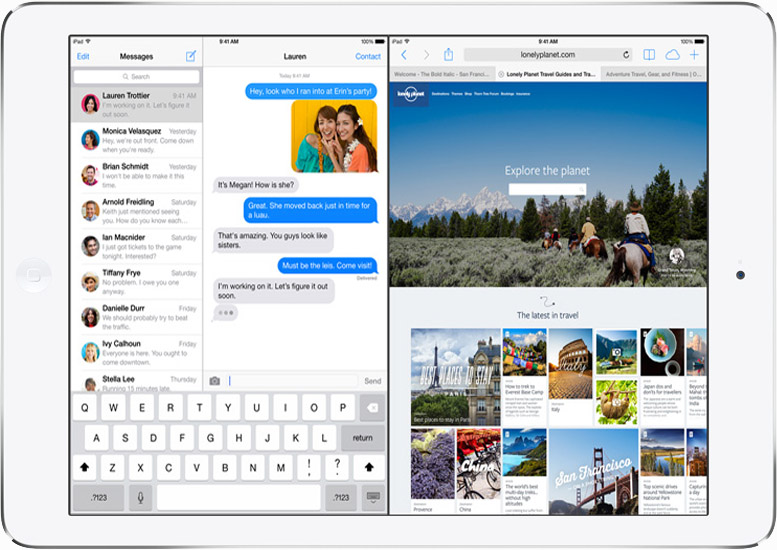Close the Lonely Planet tab
This screenshot has height=550, width=777.
501,74
